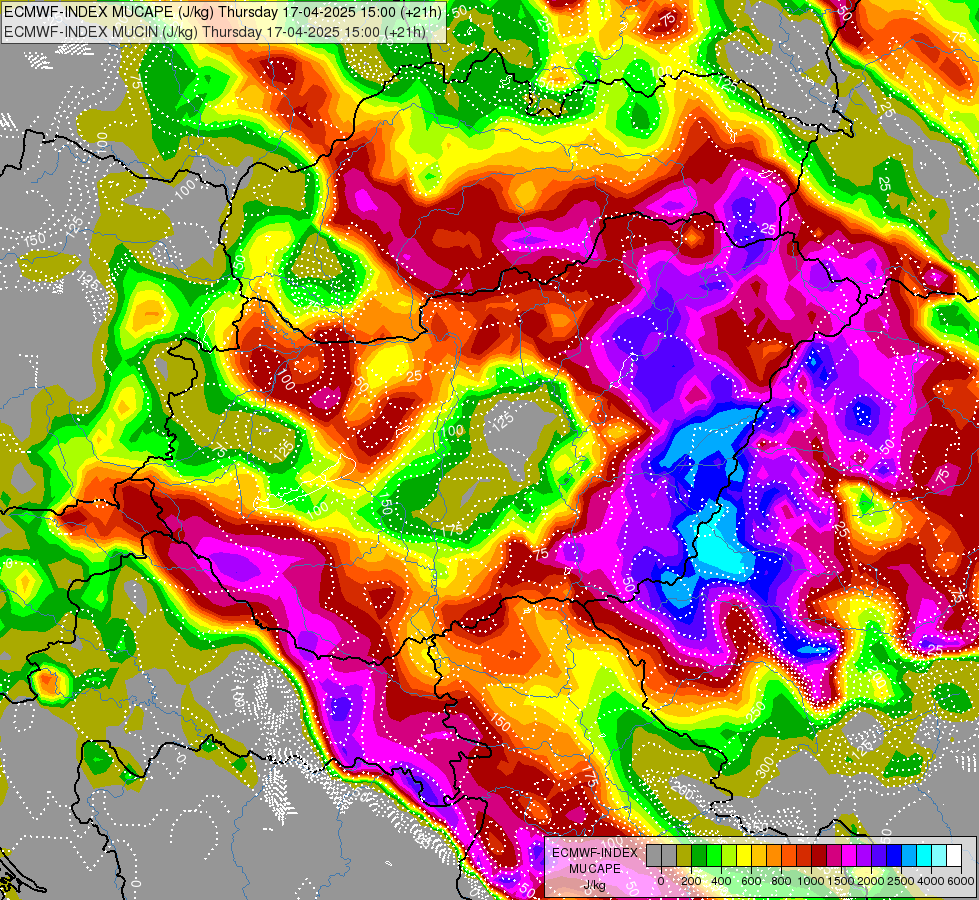979x900 pixels.
Task: Click the legend tick label 400
Action: pyautogui.click(x=721, y=881)
